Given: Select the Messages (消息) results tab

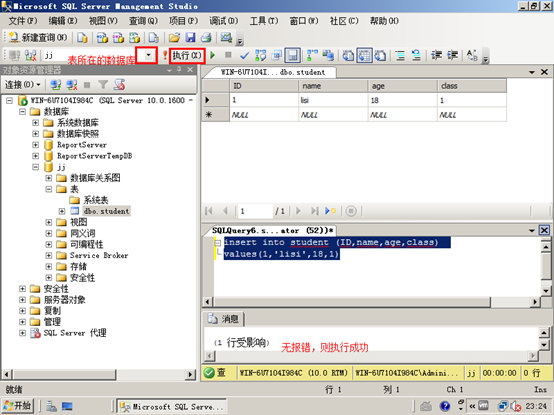Looking at the screenshot, I should (225, 319).
